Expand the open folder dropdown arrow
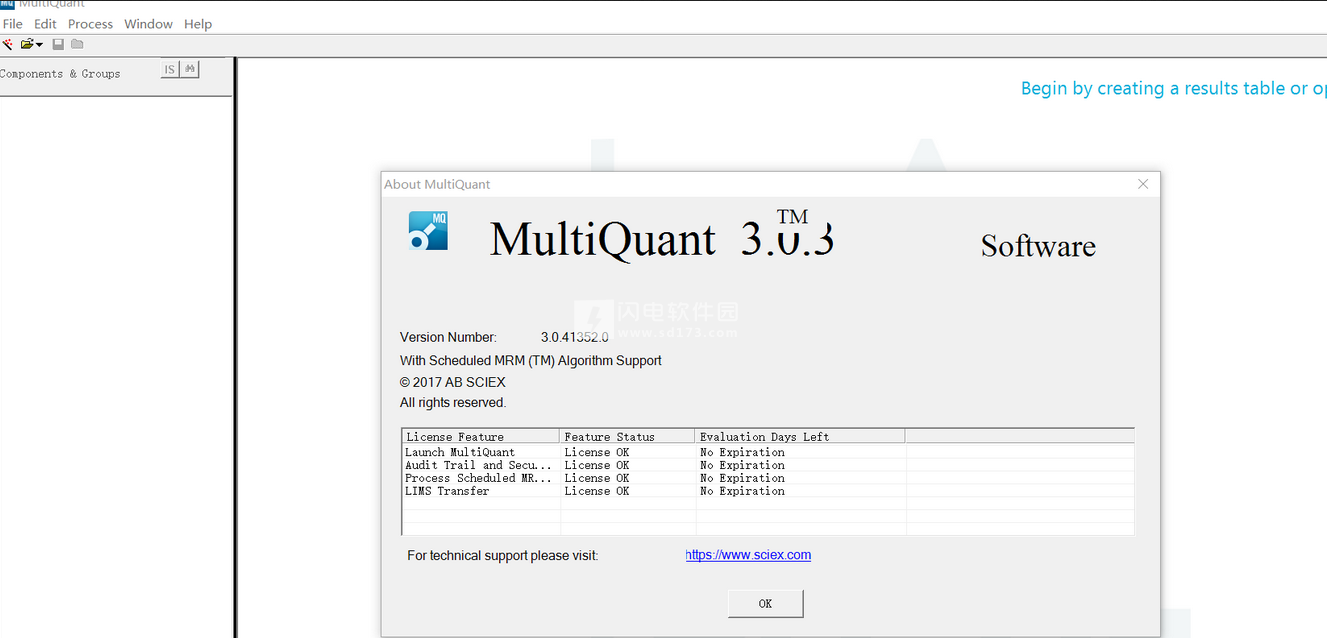 coord(40,44)
